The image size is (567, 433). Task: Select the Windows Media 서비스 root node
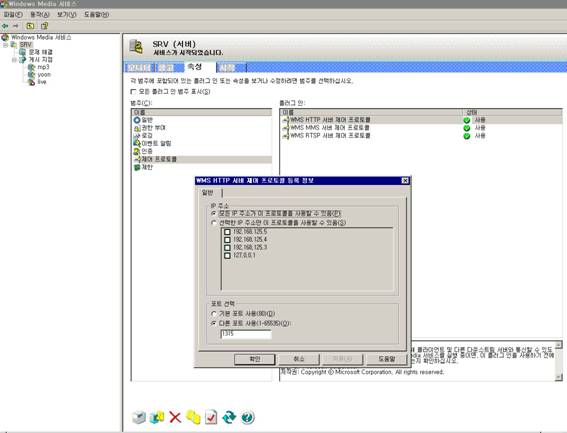[41, 37]
